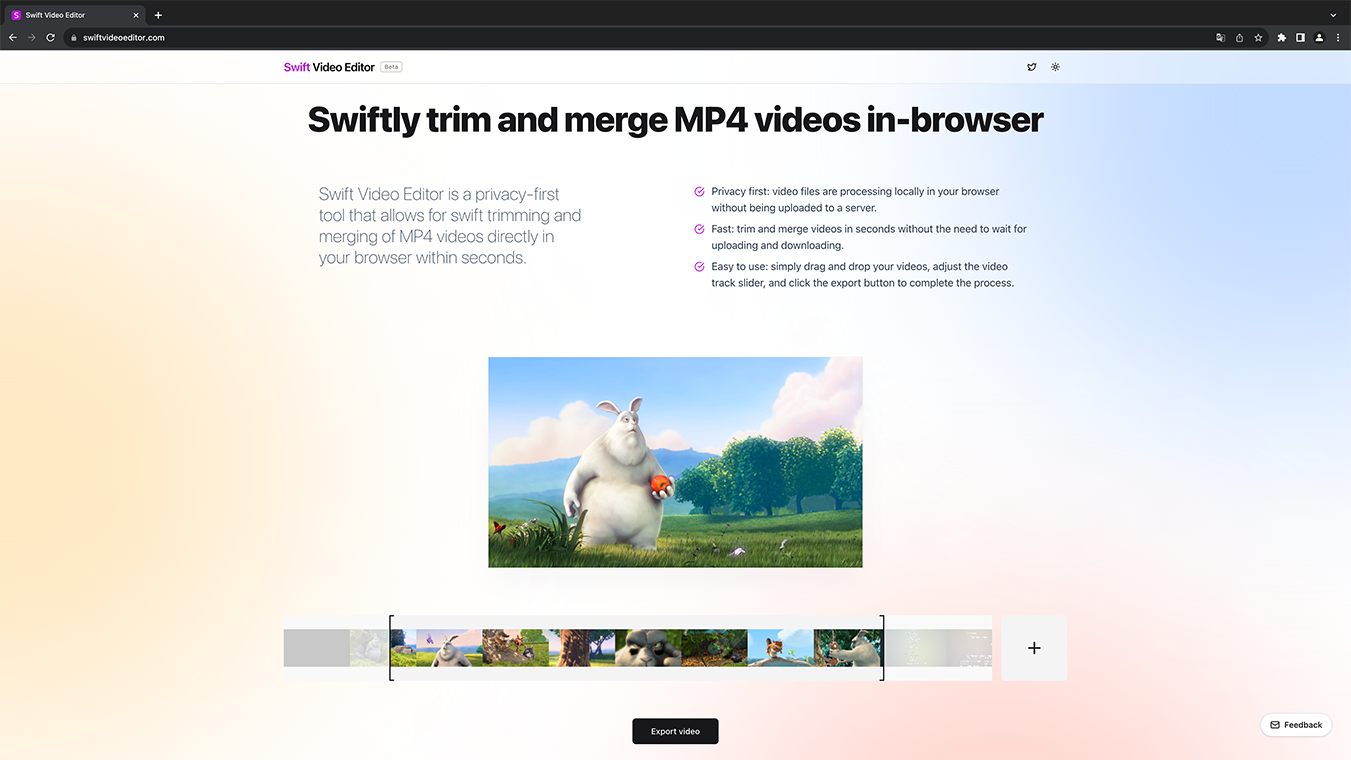Click the Export video button
The height and width of the screenshot is (760, 1351).
(675, 731)
